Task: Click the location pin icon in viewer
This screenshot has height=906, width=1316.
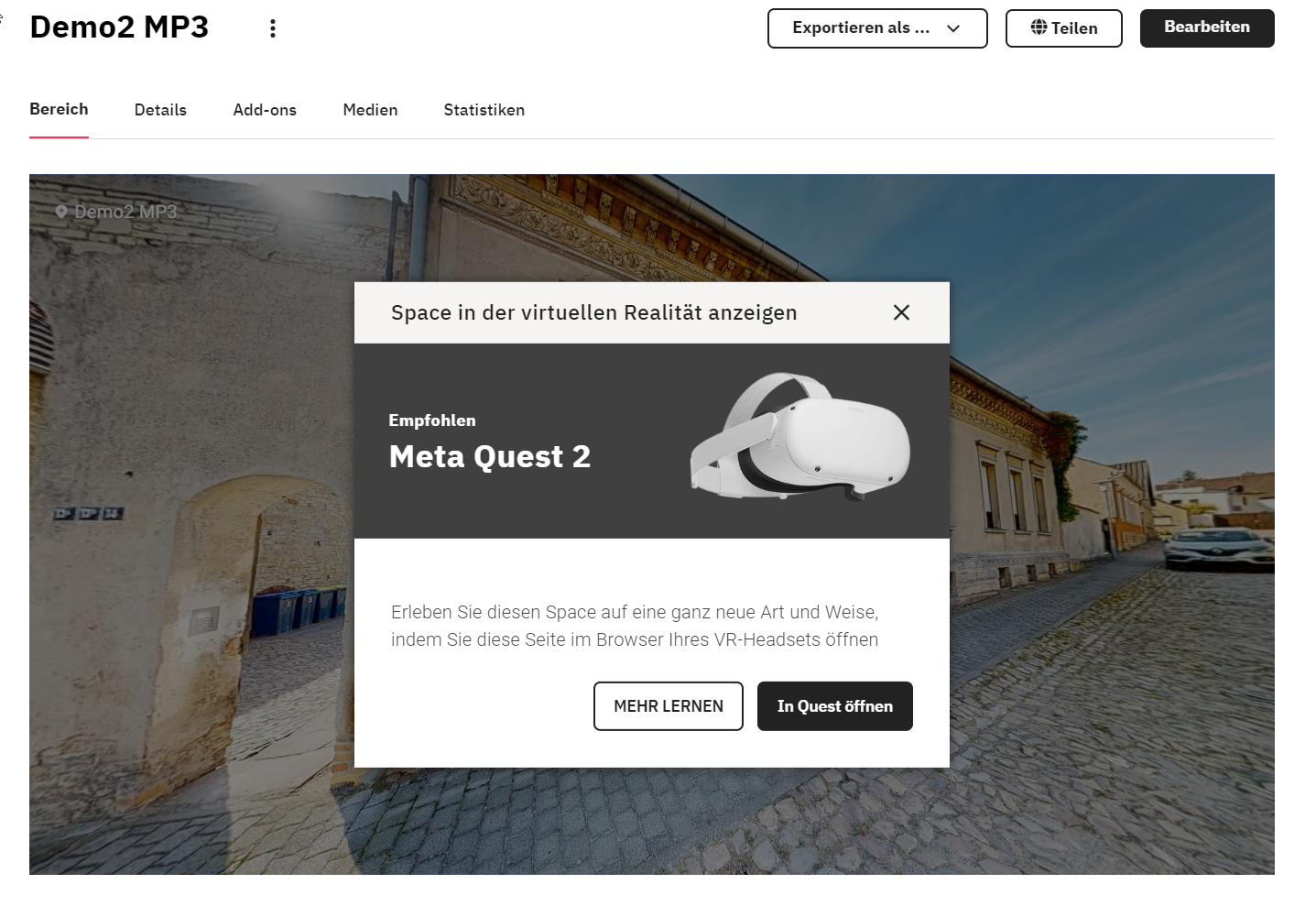Action: tap(61, 212)
